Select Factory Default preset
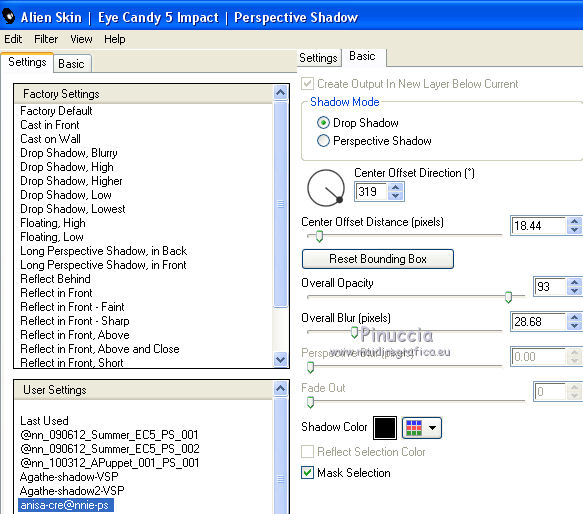583x514 pixels. coord(56,111)
